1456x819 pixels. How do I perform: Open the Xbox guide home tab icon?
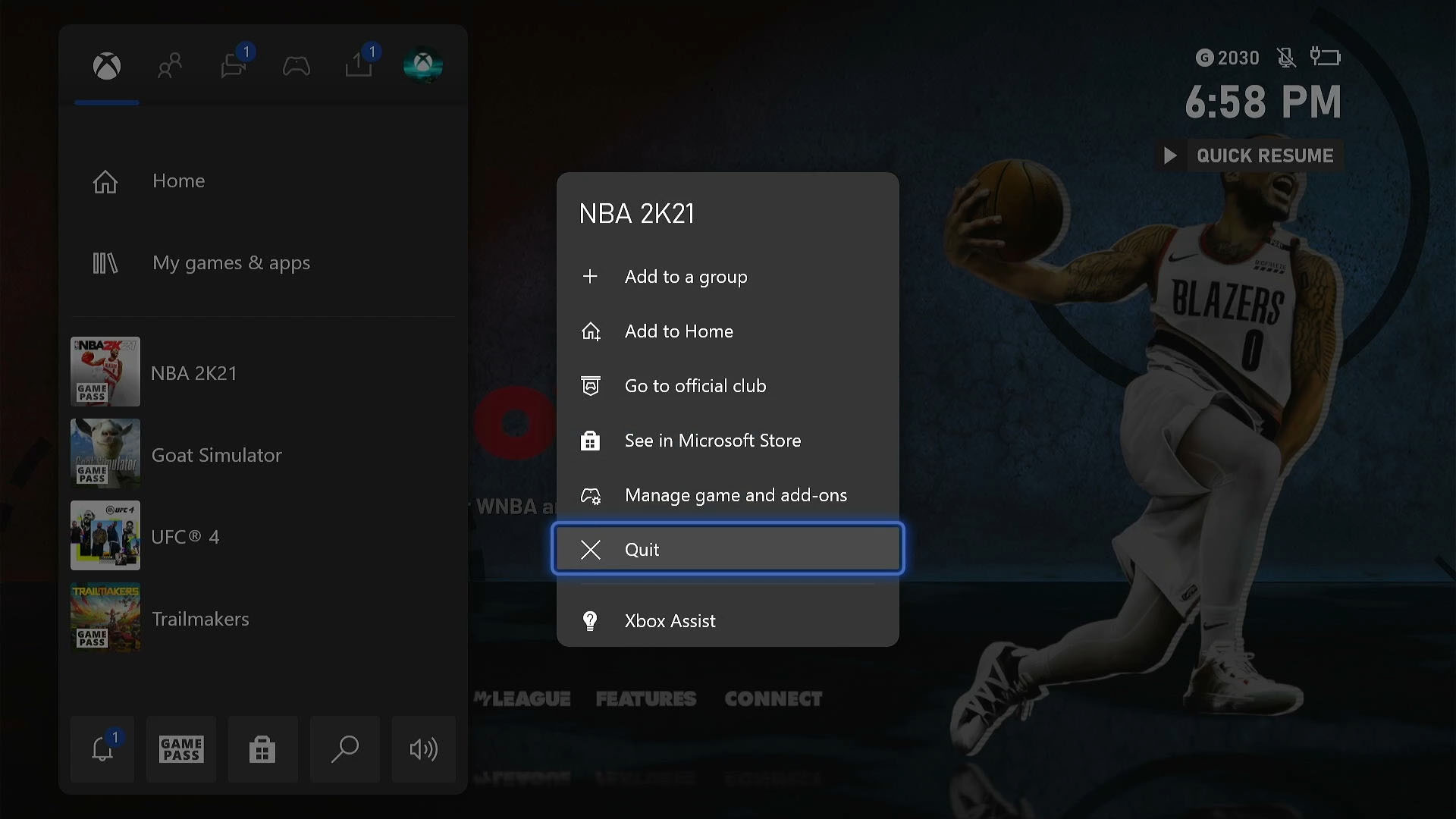(106, 67)
